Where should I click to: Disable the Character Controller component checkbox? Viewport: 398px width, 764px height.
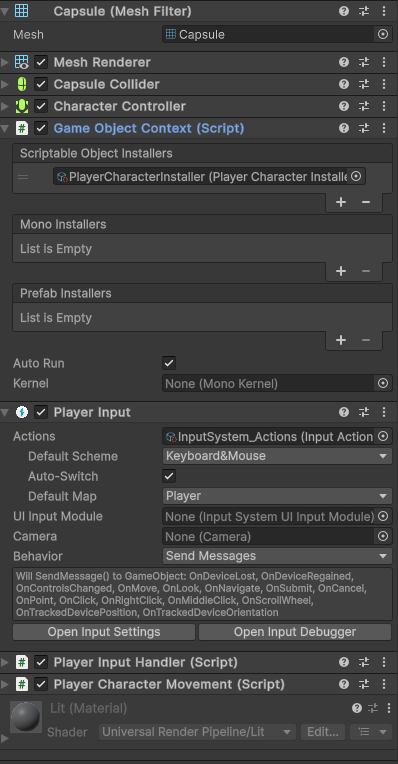(41, 106)
